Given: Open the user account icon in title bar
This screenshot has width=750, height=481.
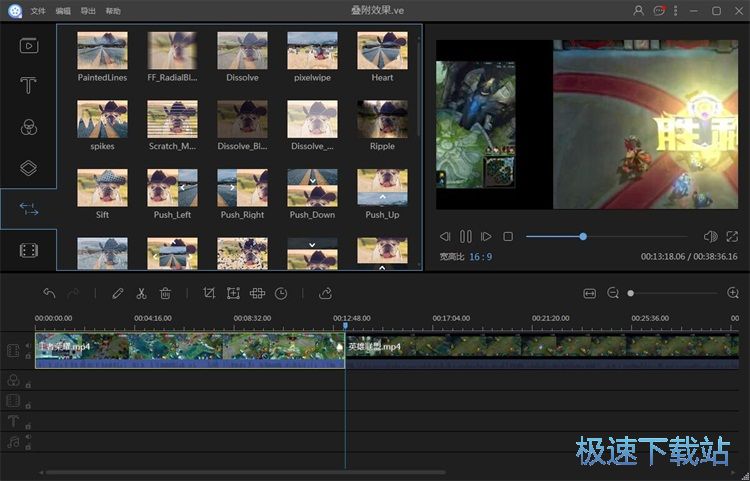Looking at the screenshot, I should pos(638,11).
